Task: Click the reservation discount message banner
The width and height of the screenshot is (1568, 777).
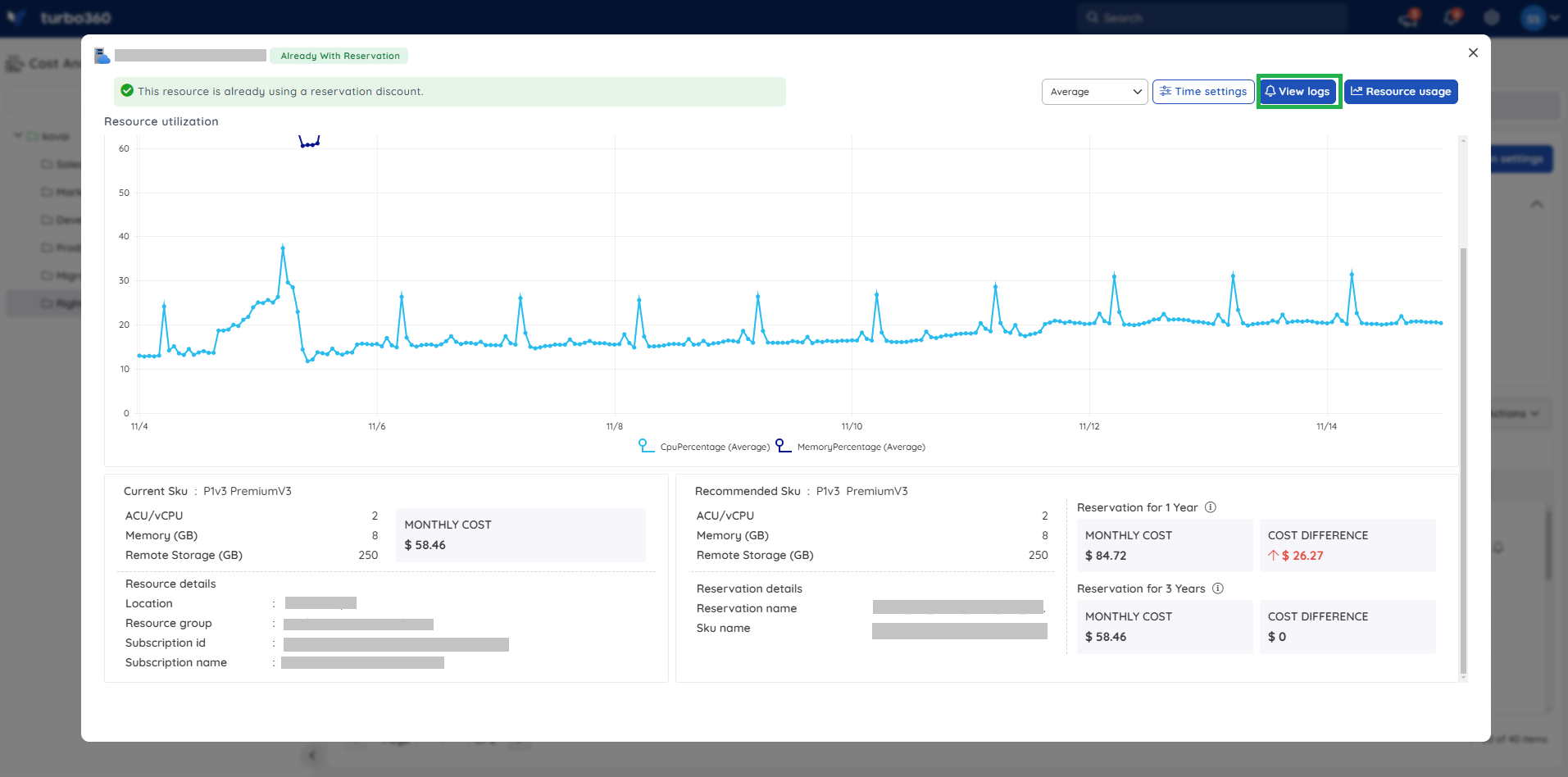Action: click(x=450, y=92)
